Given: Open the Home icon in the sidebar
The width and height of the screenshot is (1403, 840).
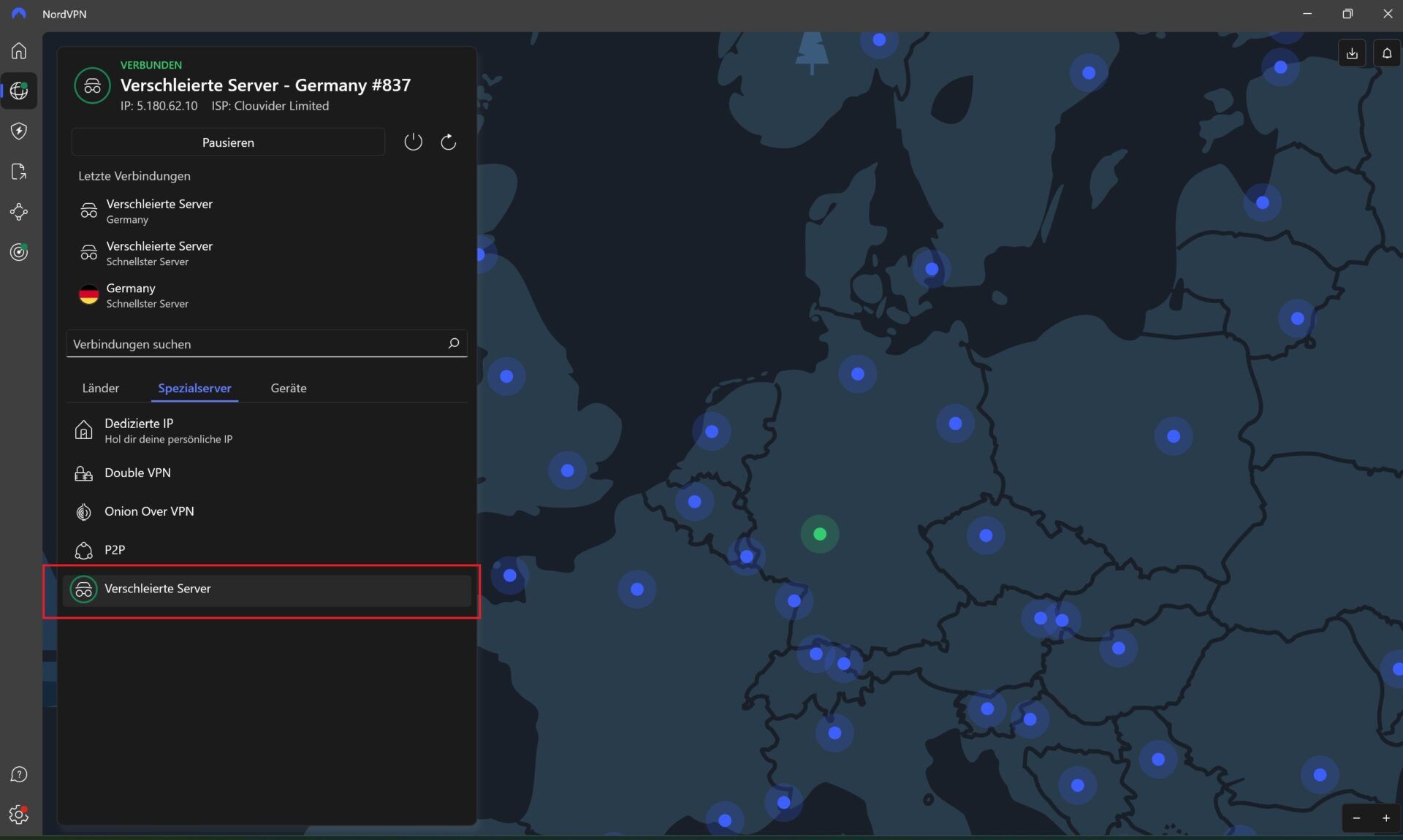Looking at the screenshot, I should (x=19, y=50).
